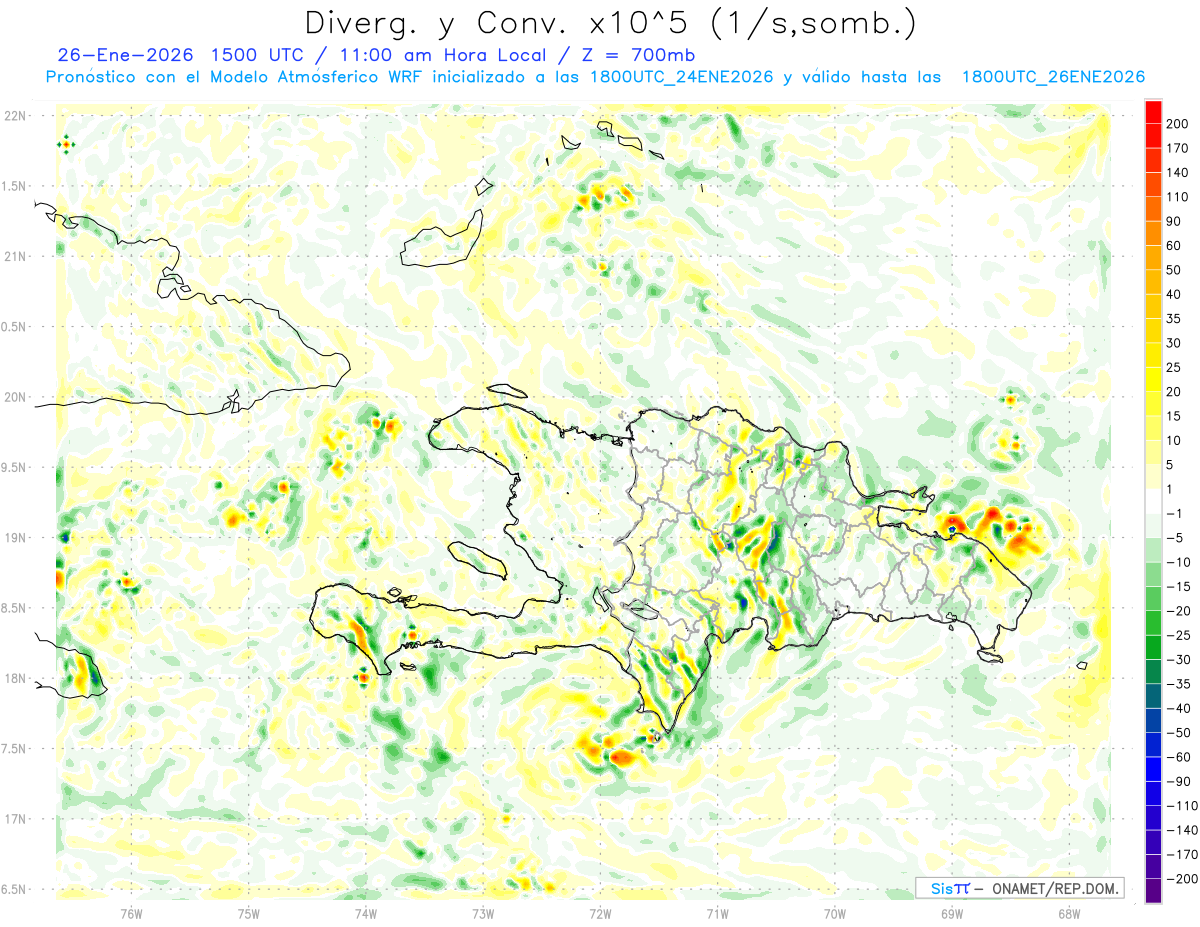
Task: Click the positive 35 legend value
Action: (x=1173, y=319)
